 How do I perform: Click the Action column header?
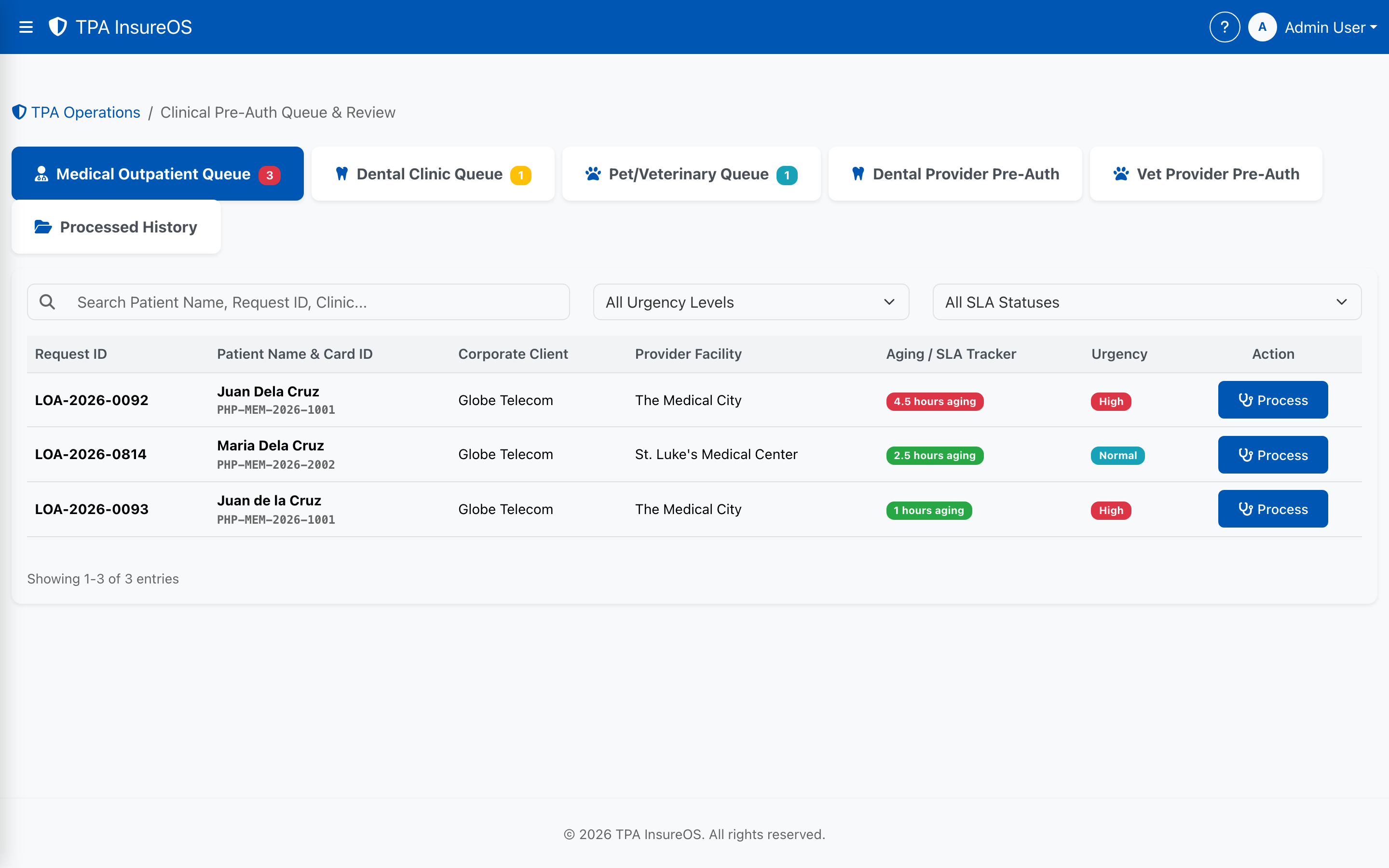[x=1272, y=353]
